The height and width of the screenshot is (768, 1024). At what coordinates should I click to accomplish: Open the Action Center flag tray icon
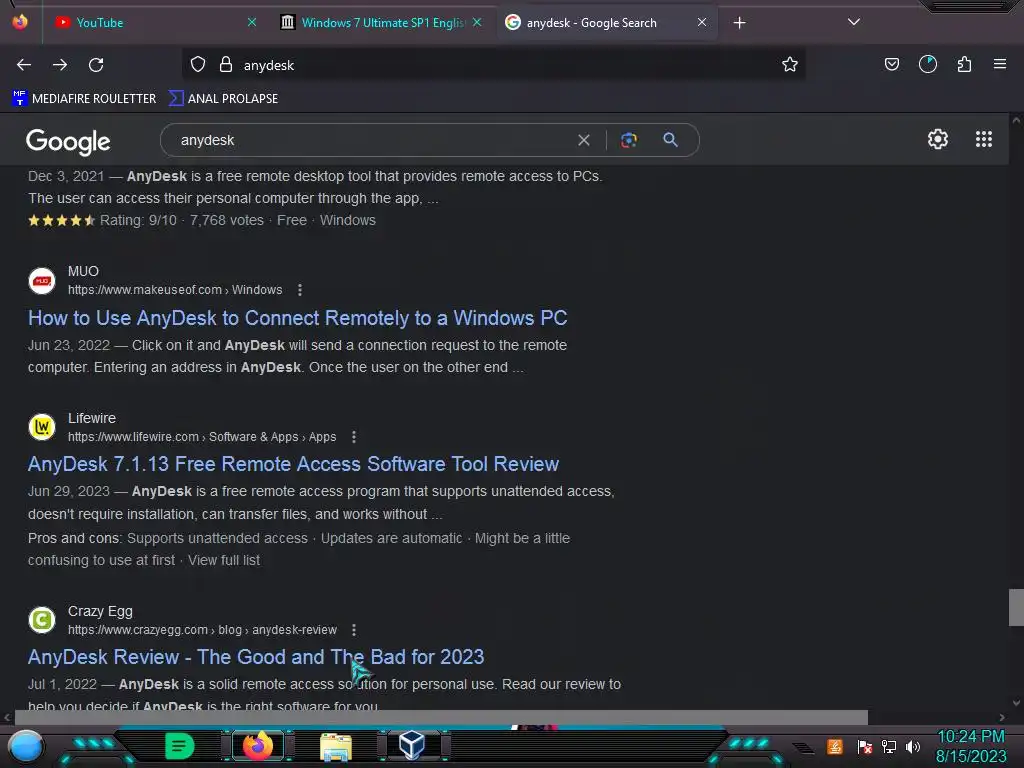[x=864, y=746]
